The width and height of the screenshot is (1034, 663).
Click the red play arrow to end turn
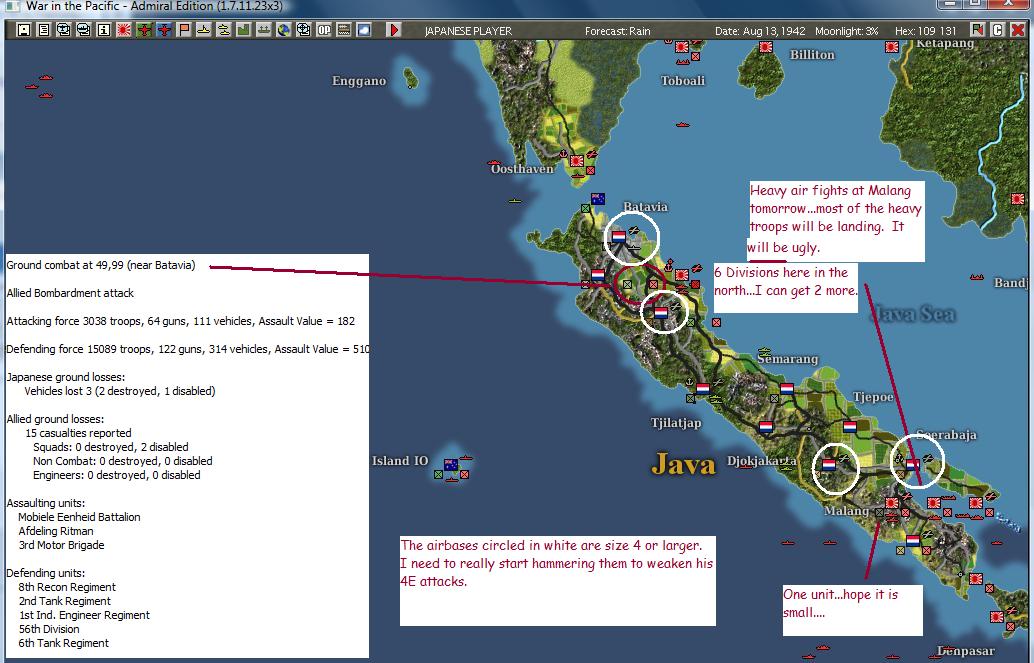click(394, 30)
